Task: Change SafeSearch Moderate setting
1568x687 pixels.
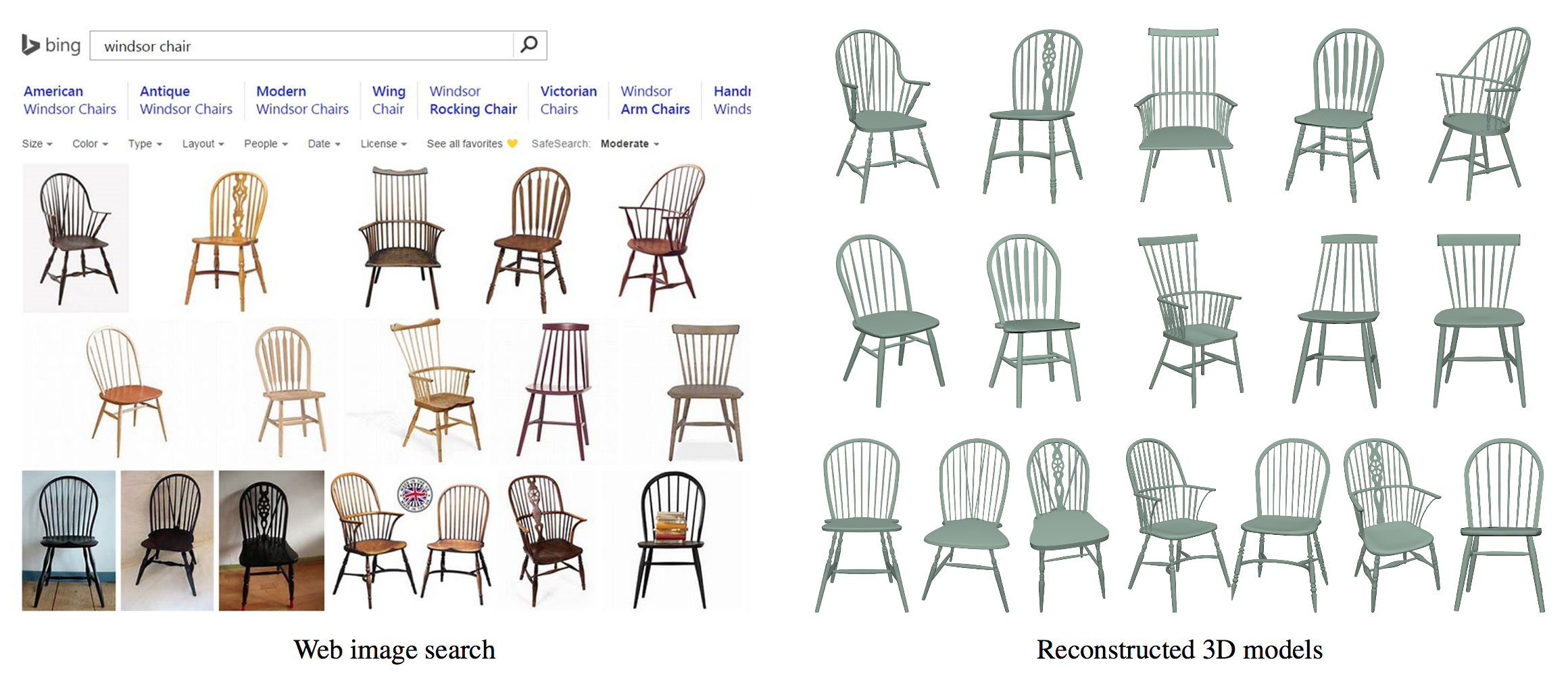Action: (629, 143)
